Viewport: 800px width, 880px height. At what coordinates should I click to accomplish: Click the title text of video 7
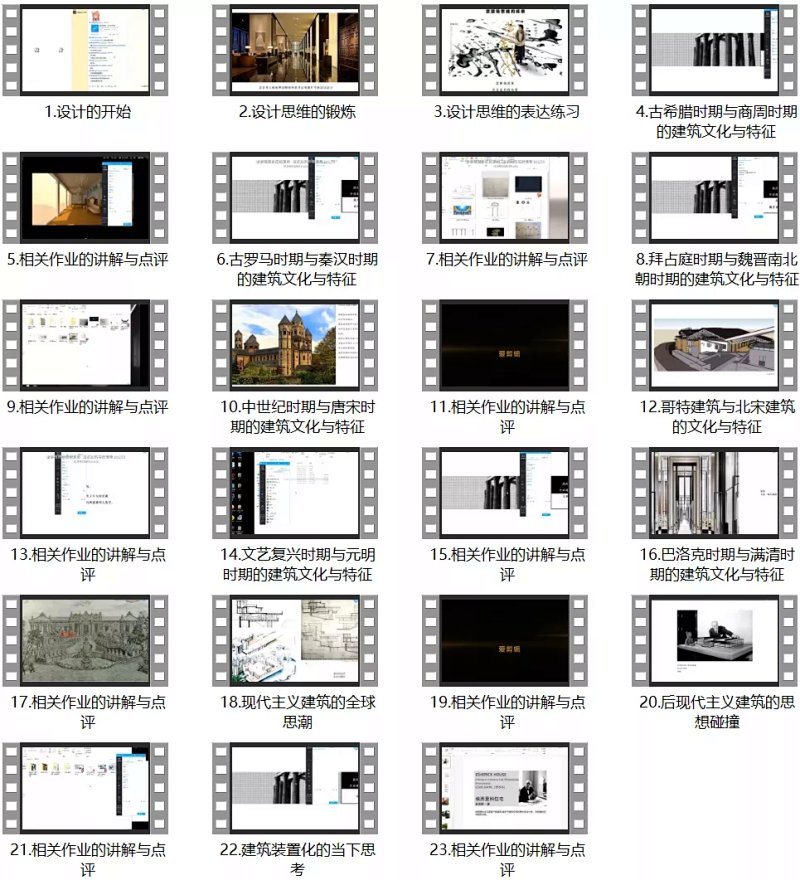tap(506, 259)
